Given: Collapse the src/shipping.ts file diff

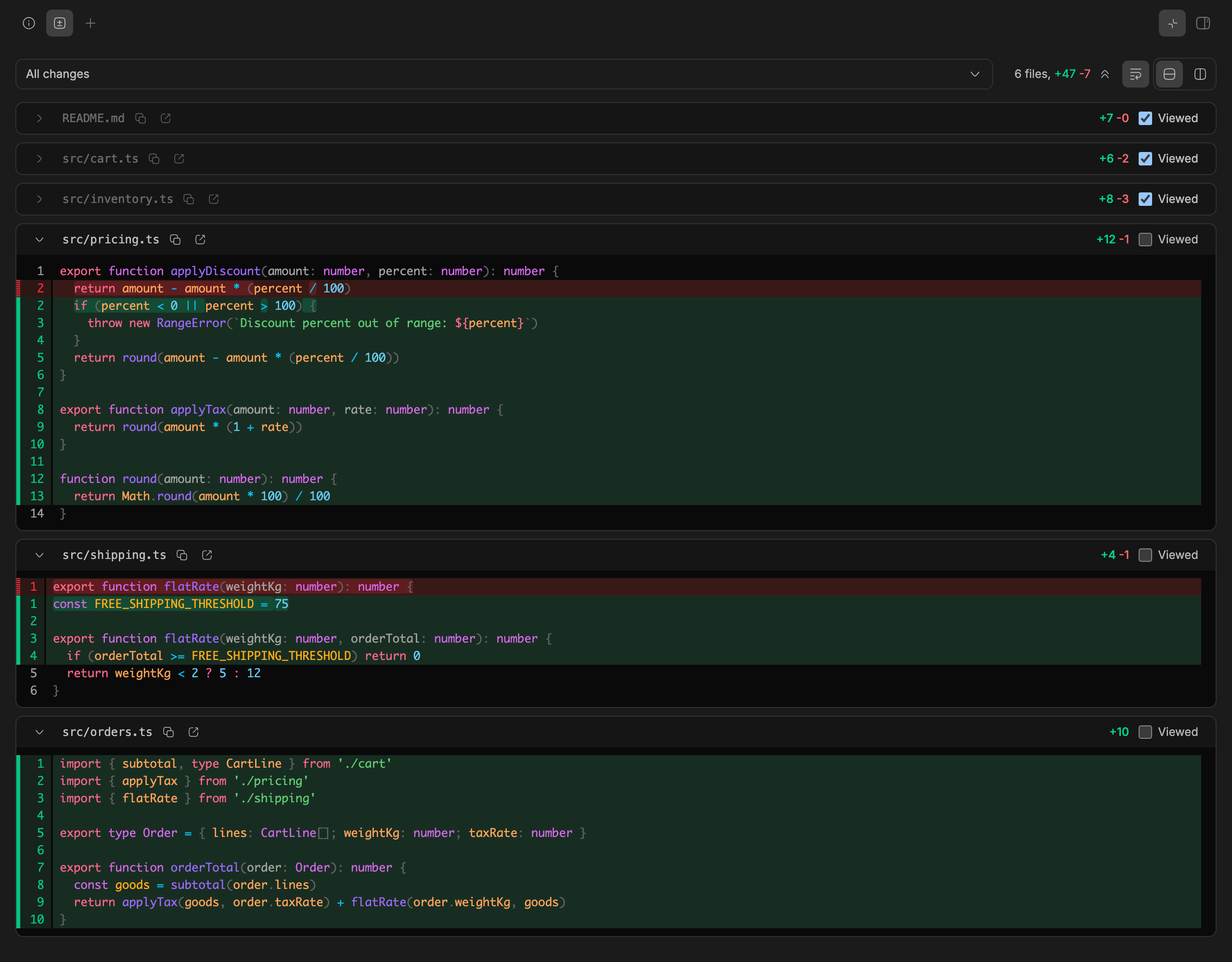Looking at the screenshot, I should click(39, 556).
